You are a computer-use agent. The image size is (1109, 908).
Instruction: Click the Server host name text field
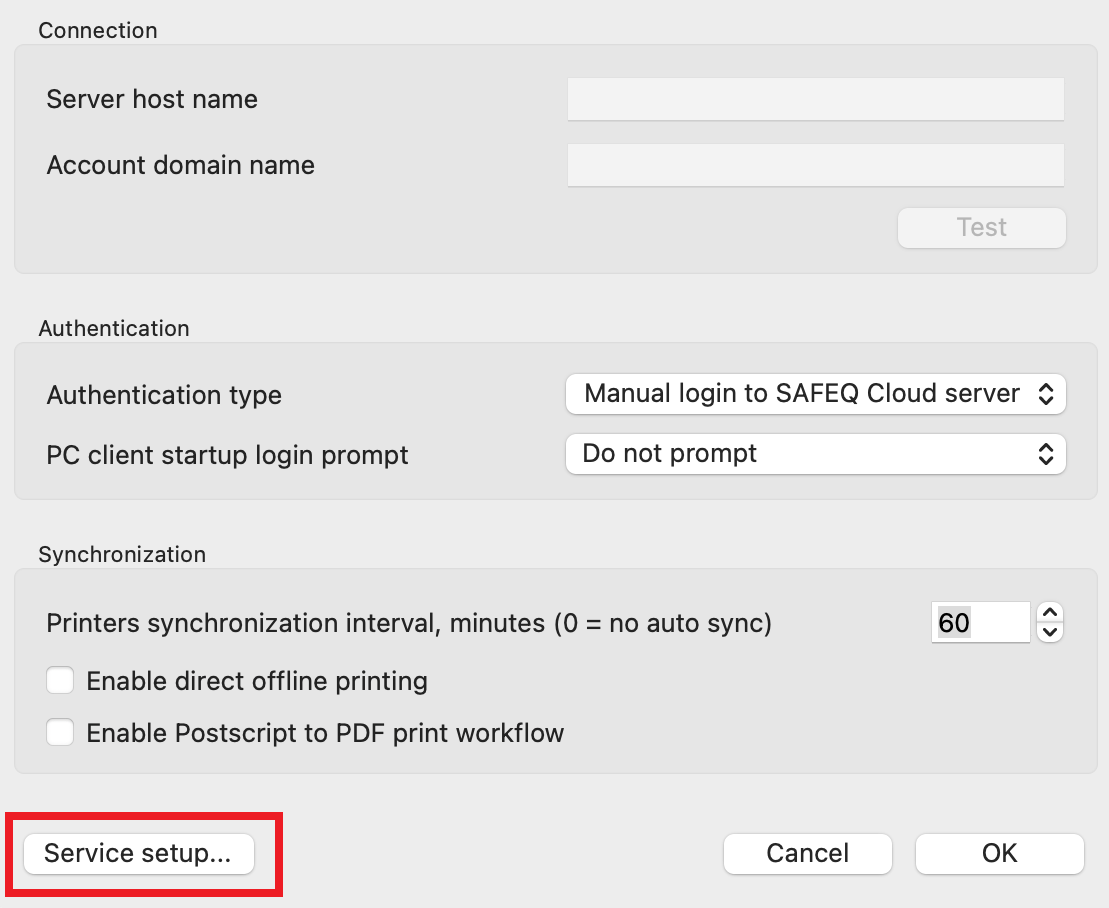point(815,99)
